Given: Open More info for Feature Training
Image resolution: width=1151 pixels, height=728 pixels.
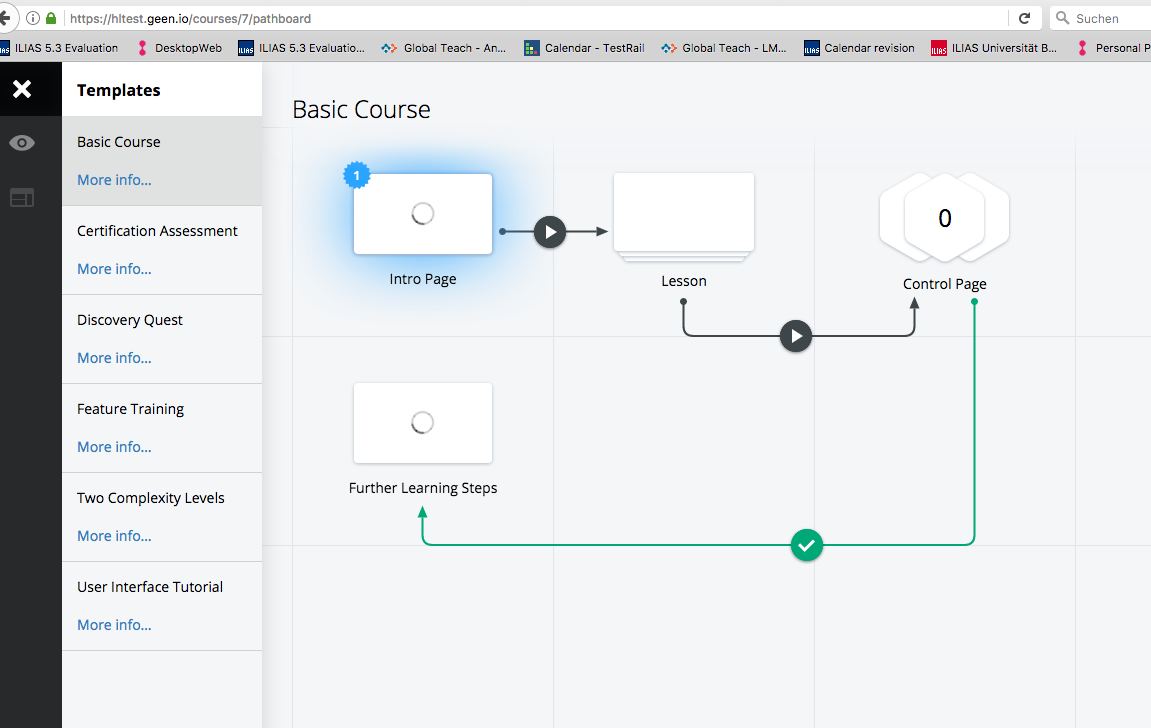Looking at the screenshot, I should coord(114,447).
